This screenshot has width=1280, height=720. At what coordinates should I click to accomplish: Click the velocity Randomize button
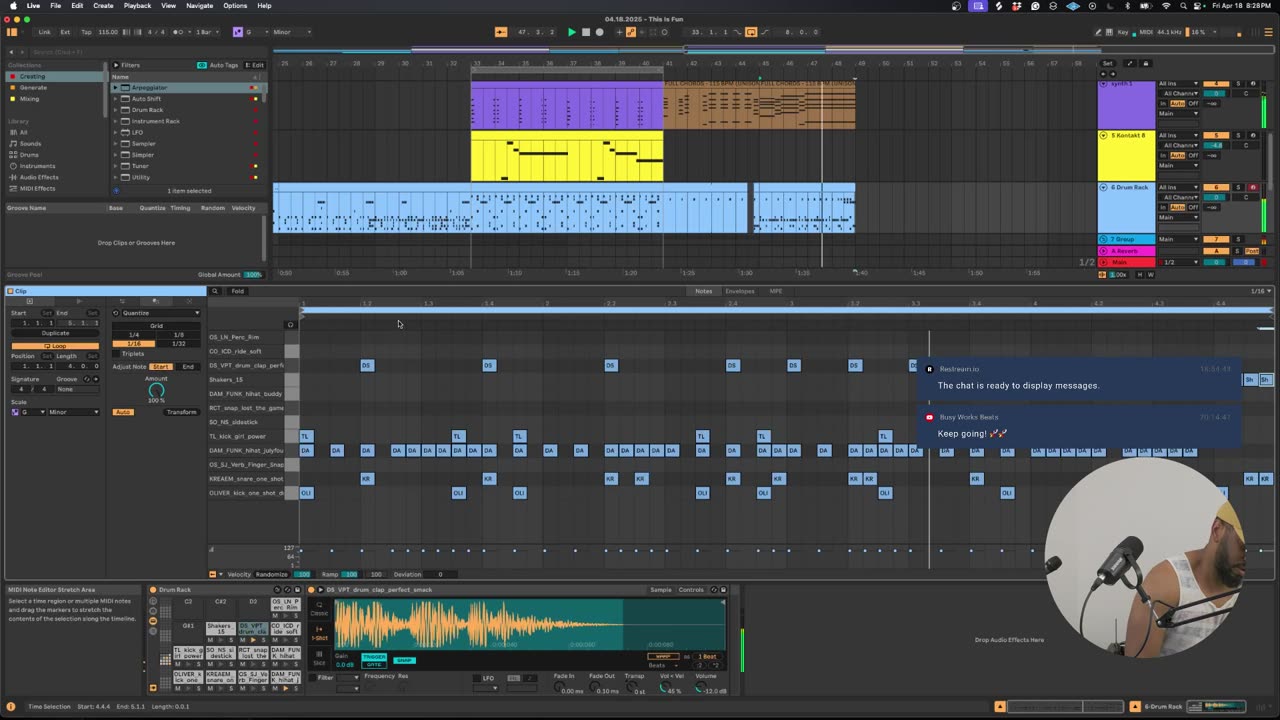coord(271,574)
